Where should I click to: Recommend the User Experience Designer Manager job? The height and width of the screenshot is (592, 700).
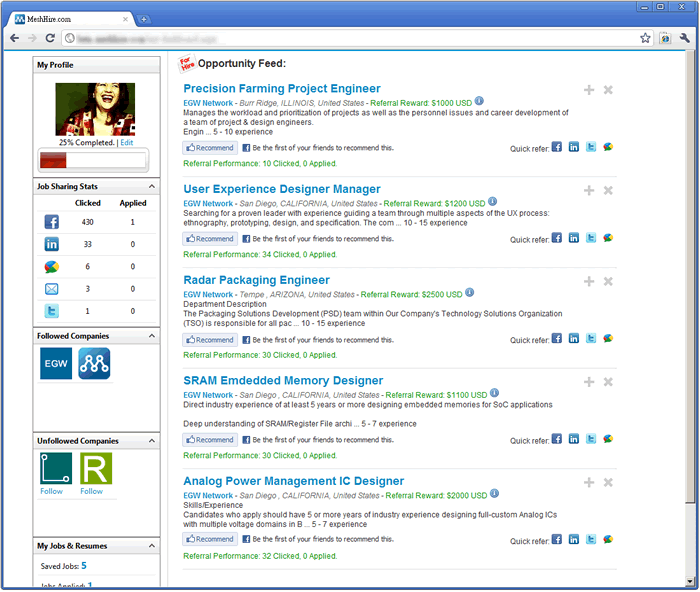click(x=210, y=239)
